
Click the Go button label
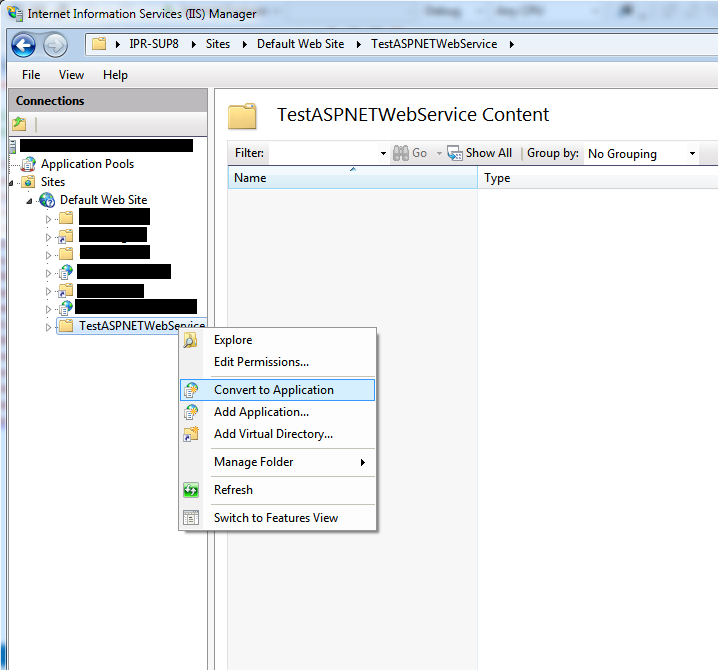[419, 153]
